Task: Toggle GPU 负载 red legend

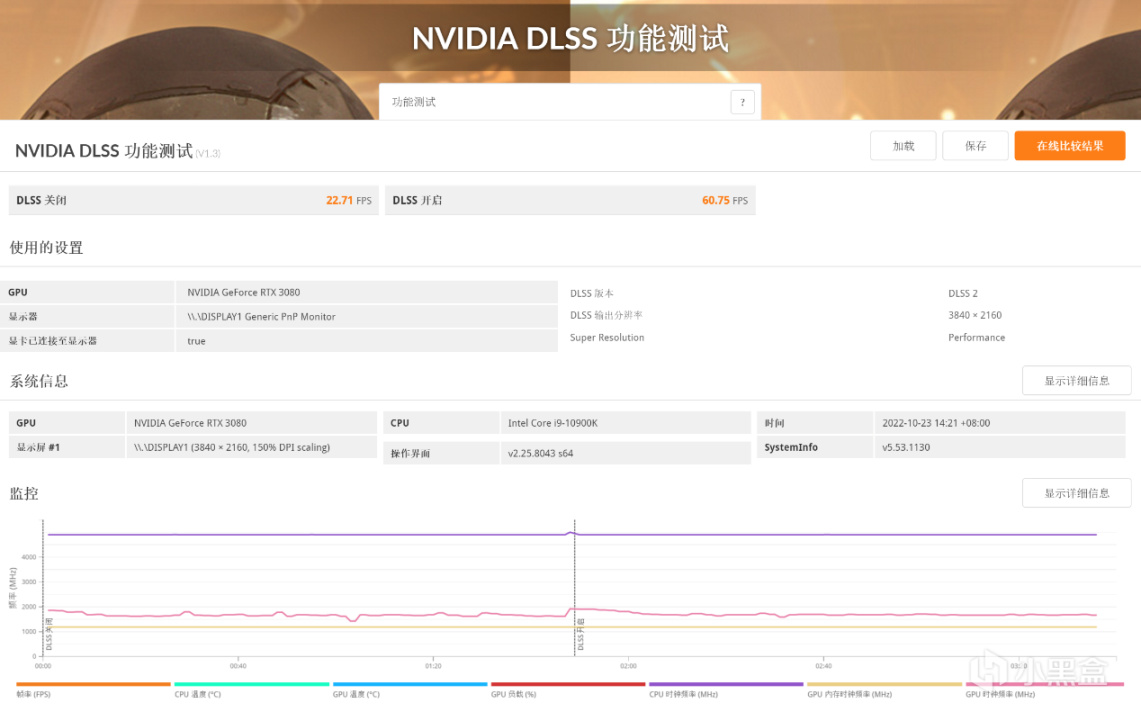Action: coord(568,689)
